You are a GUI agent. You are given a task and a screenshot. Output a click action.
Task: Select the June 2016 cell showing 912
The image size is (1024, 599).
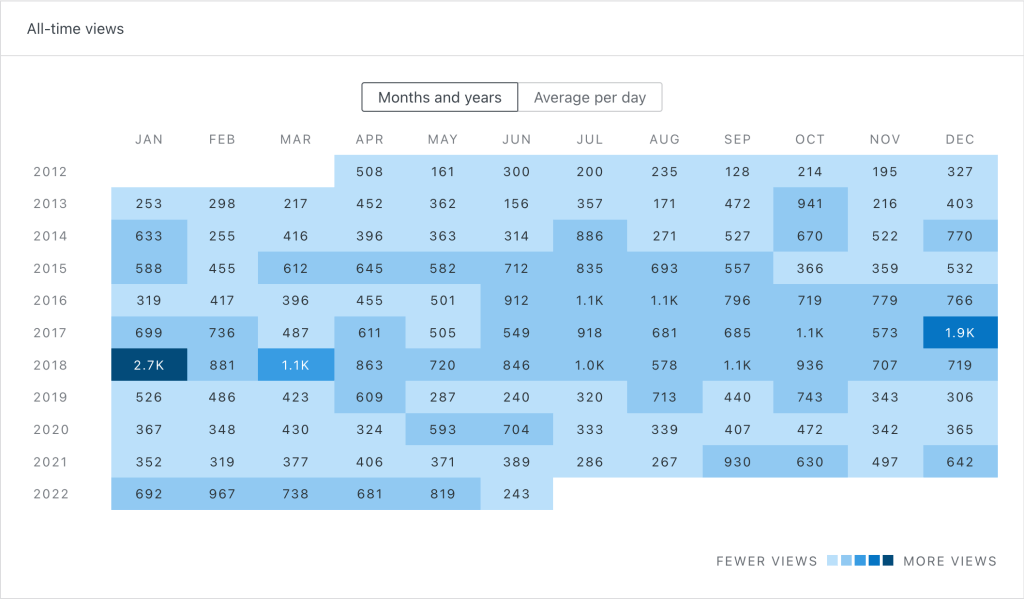517,301
